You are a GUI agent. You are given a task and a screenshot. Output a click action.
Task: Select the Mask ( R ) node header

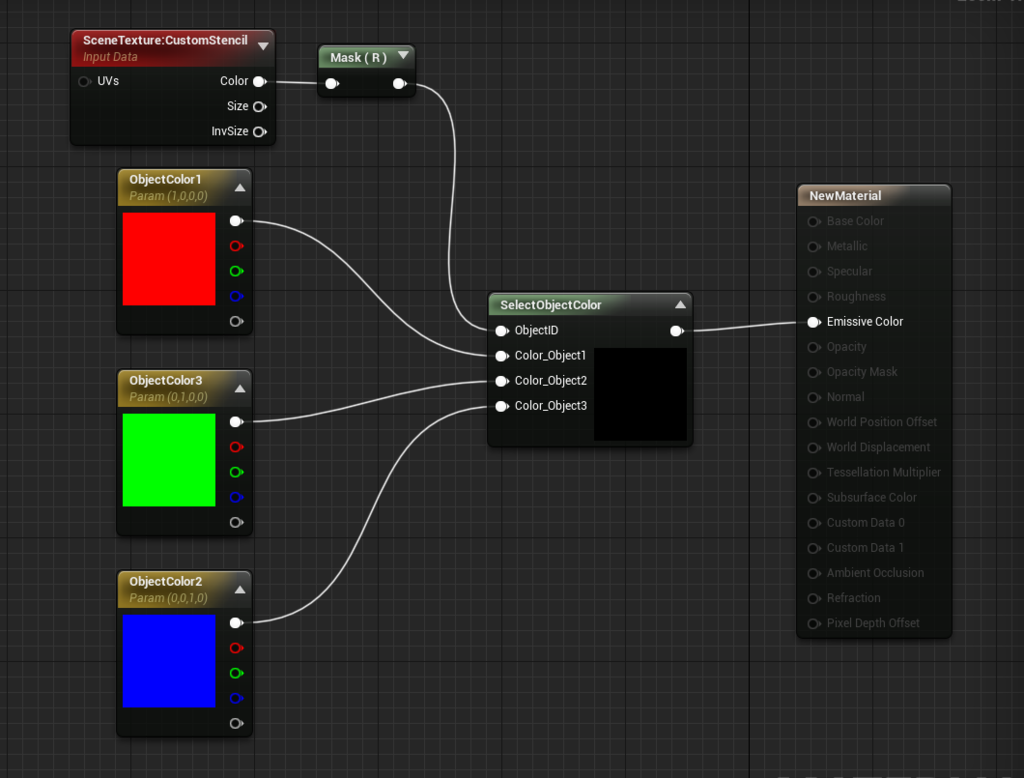click(366, 57)
